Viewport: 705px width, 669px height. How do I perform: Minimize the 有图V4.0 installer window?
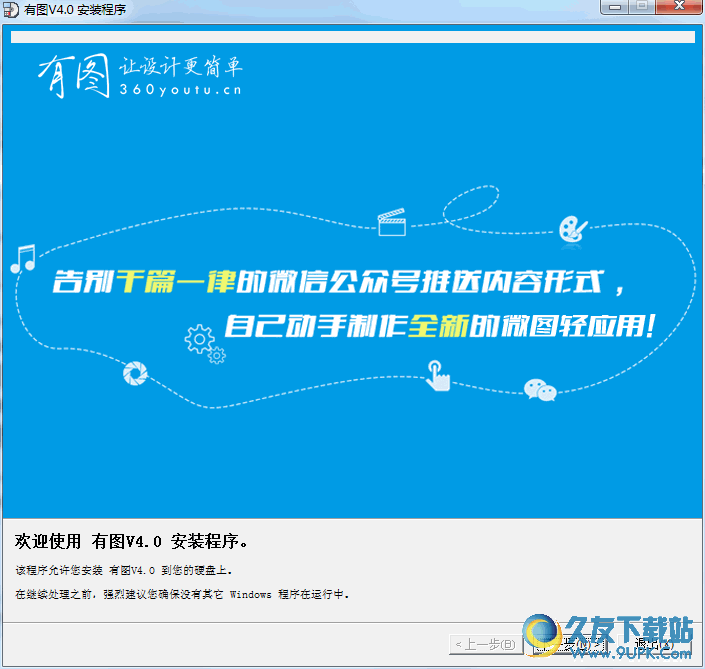click(615, 7)
